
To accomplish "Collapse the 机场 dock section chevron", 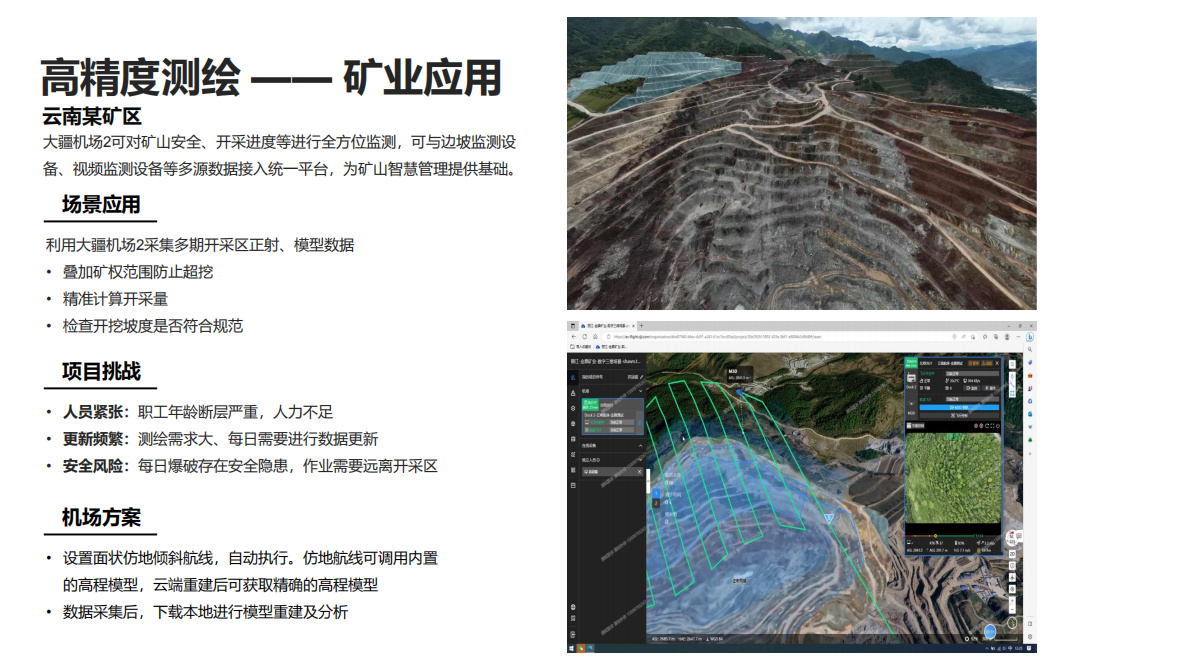I will click(639, 391).
